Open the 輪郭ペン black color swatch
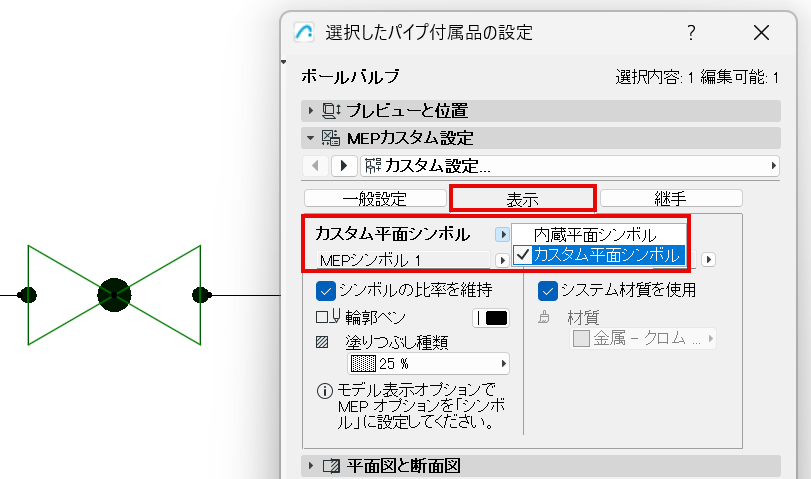Viewport: 811px width, 479px height. tap(491, 318)
